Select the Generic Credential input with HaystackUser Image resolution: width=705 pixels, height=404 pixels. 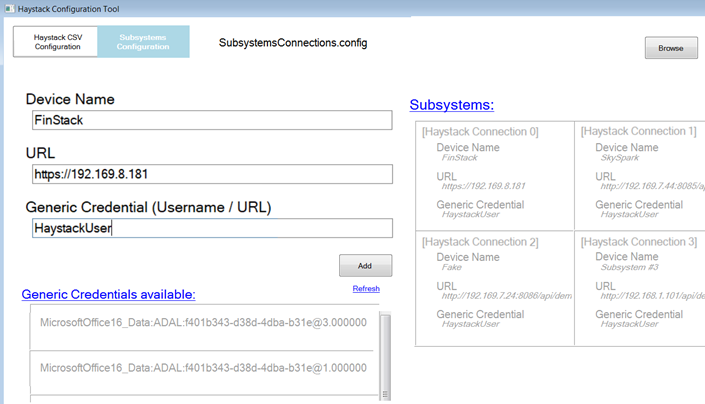pos(211,228)
